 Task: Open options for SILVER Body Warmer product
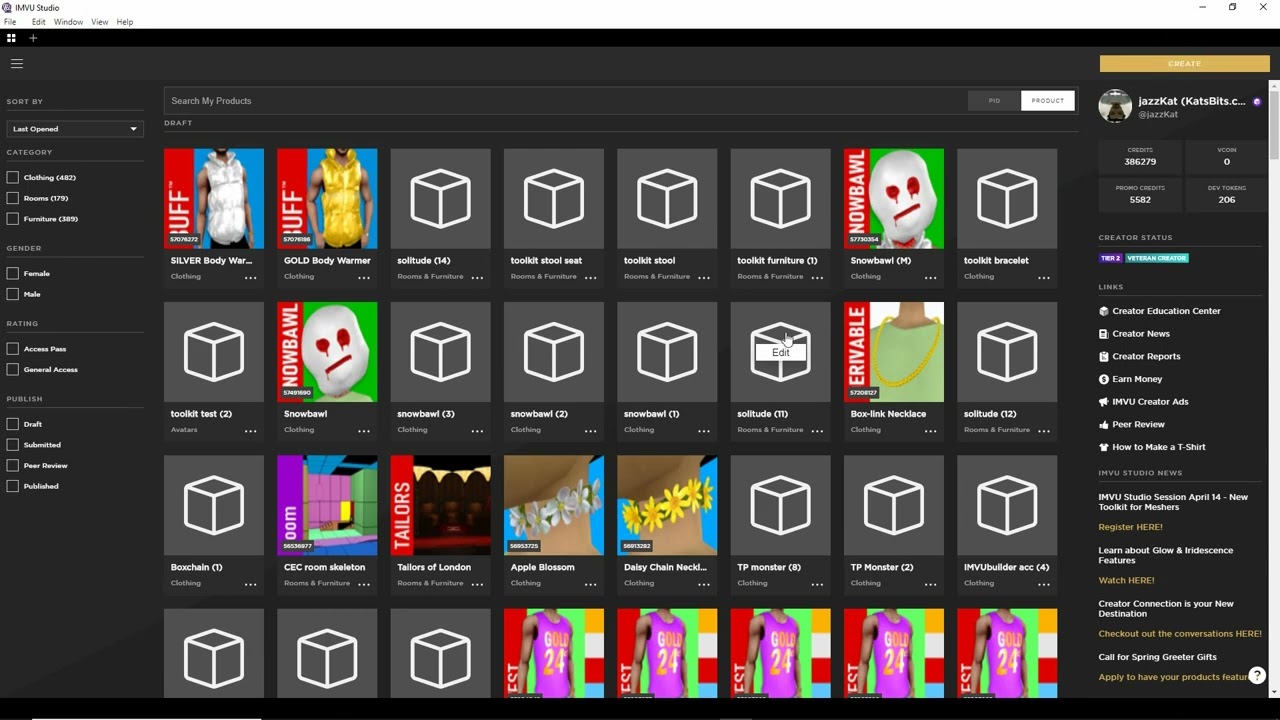click(251, 277)
